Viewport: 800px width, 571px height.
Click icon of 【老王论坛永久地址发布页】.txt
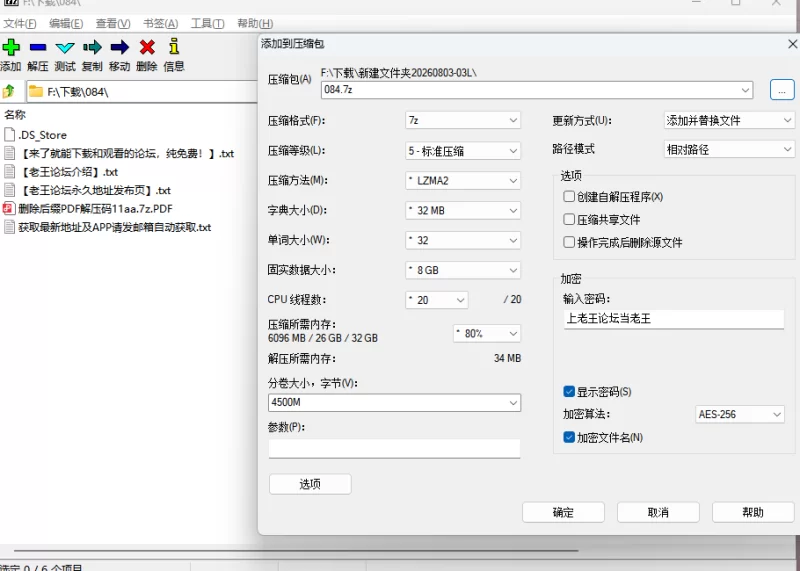point(9,190)
